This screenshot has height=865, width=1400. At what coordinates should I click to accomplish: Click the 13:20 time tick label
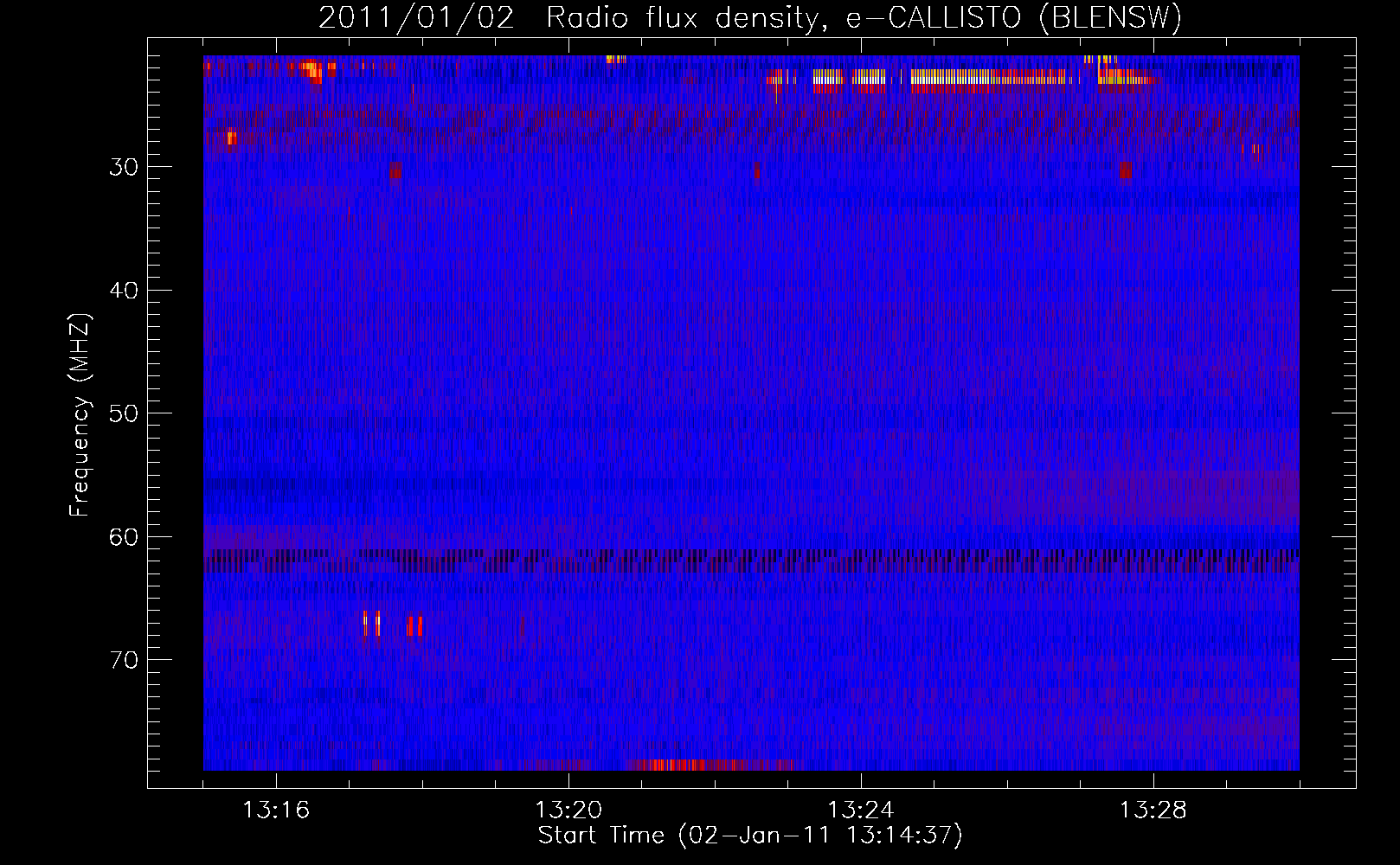coord(568,810)
